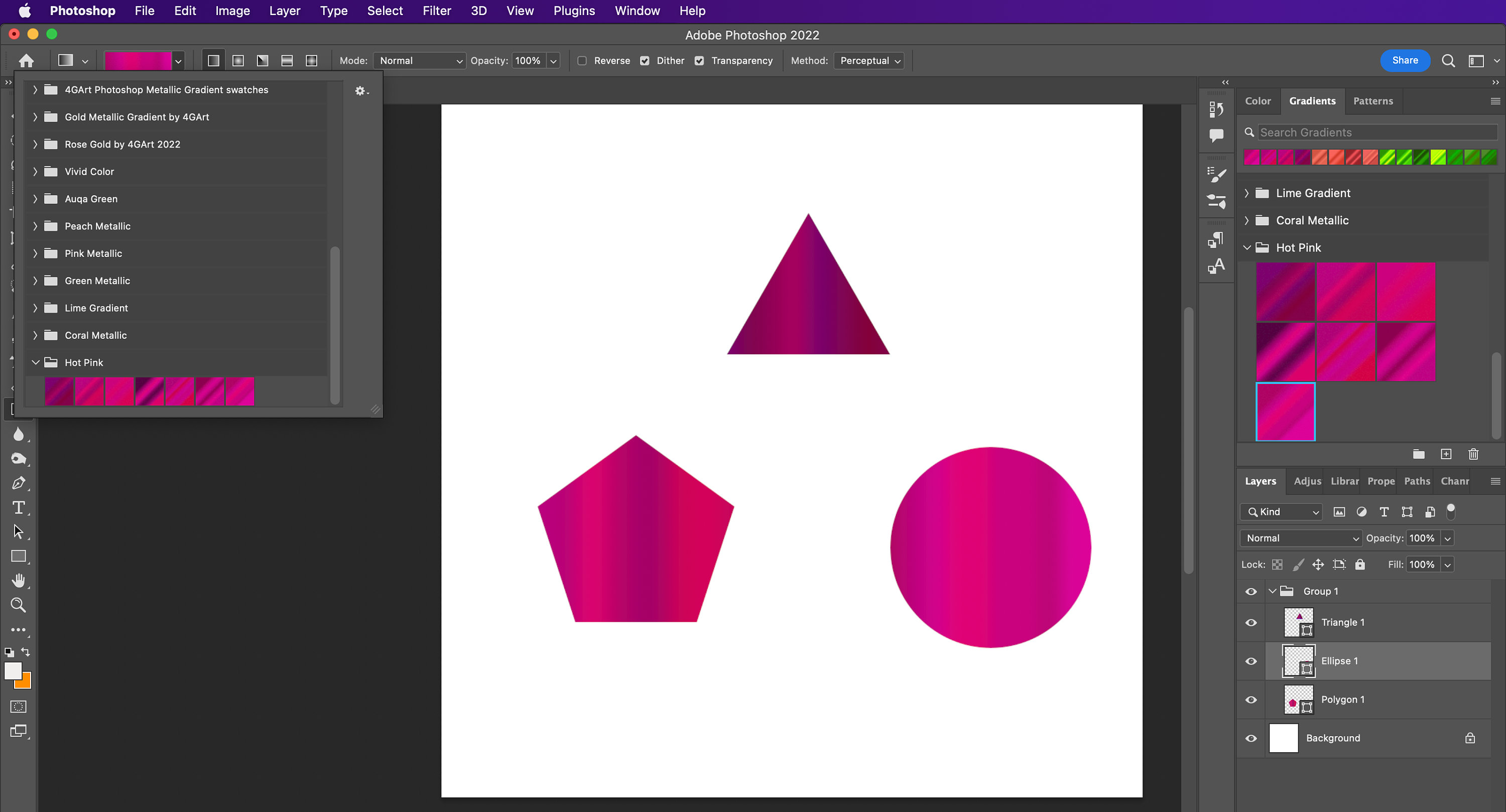Hide the Ellipse 1 layer
1506x812 pixels.
(1250, 661)
